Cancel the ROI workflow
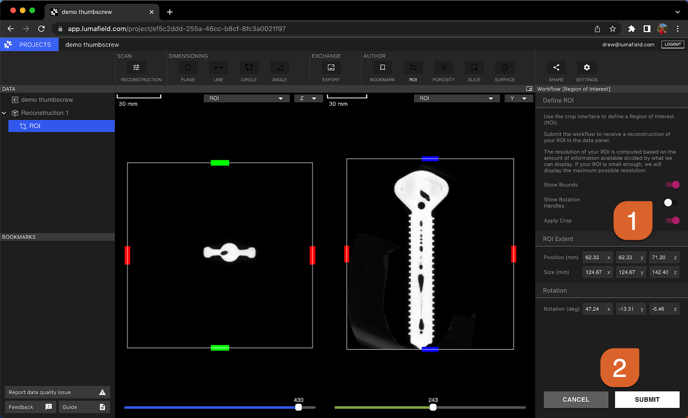The image size is (688, 418). [575, 399]
